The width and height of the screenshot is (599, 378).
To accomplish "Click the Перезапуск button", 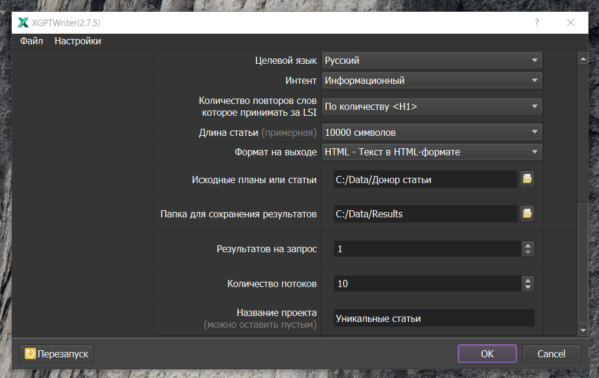I will pos(57,354).
